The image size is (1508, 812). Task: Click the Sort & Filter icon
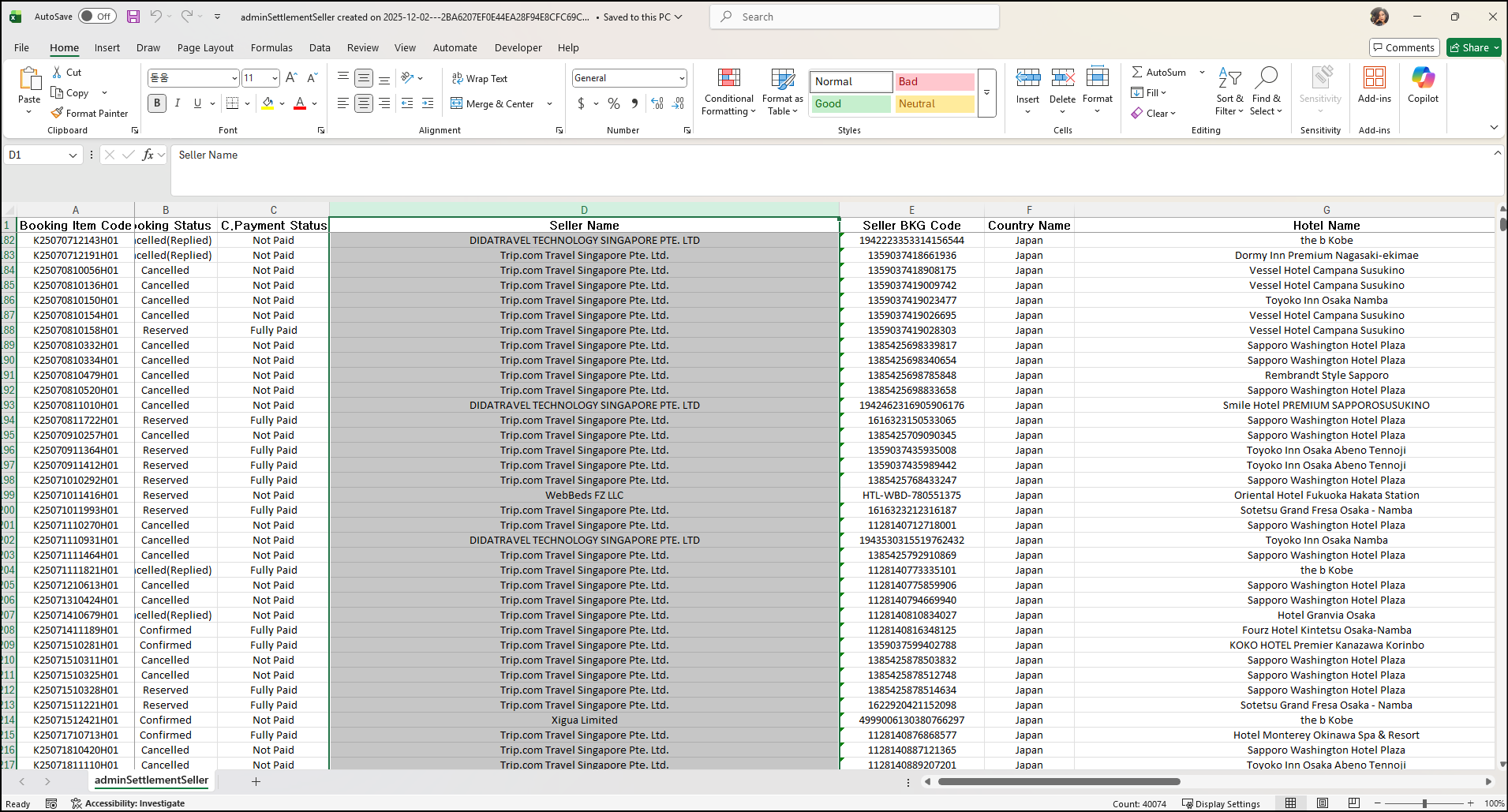pyautogui.click(x=1229, y=92)
